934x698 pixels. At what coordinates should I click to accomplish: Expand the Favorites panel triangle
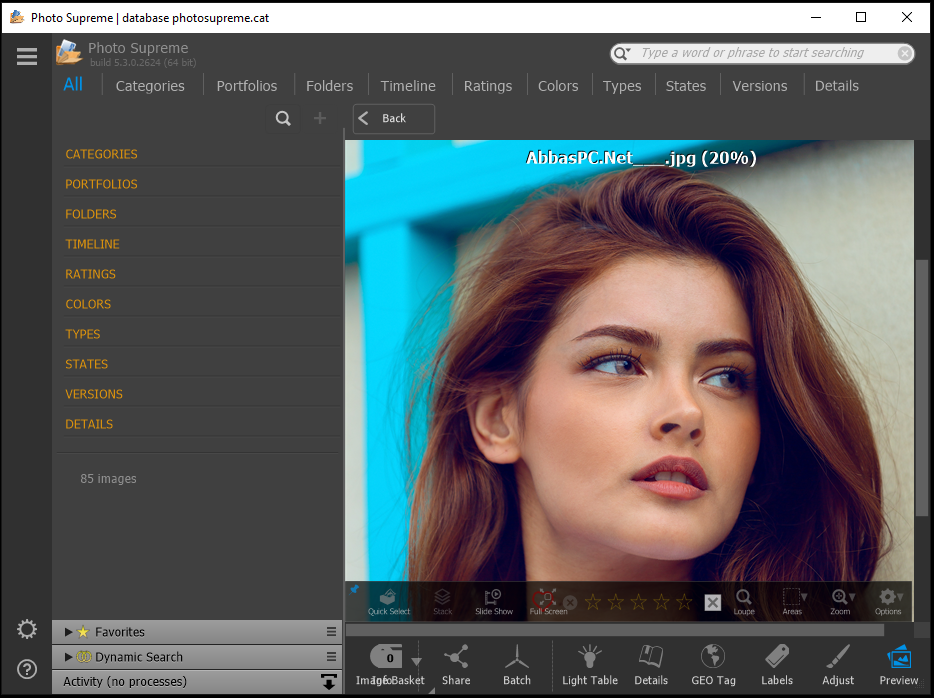69,632
